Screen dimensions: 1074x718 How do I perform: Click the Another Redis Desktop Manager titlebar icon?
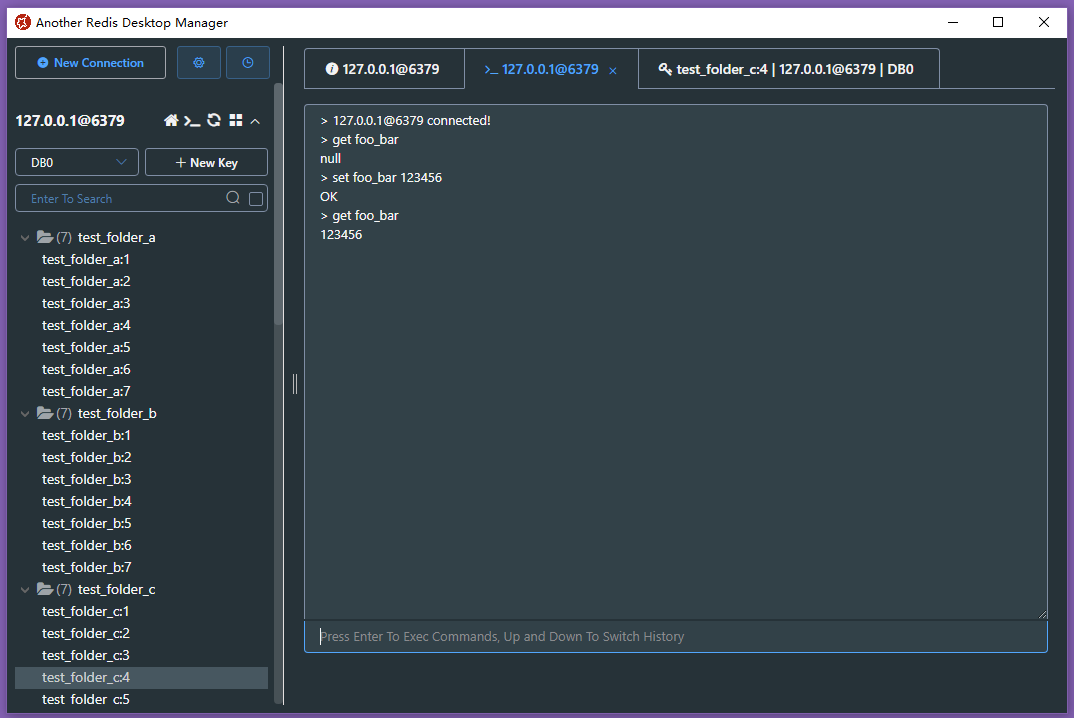pyautogui.click(x=21, y=21)
